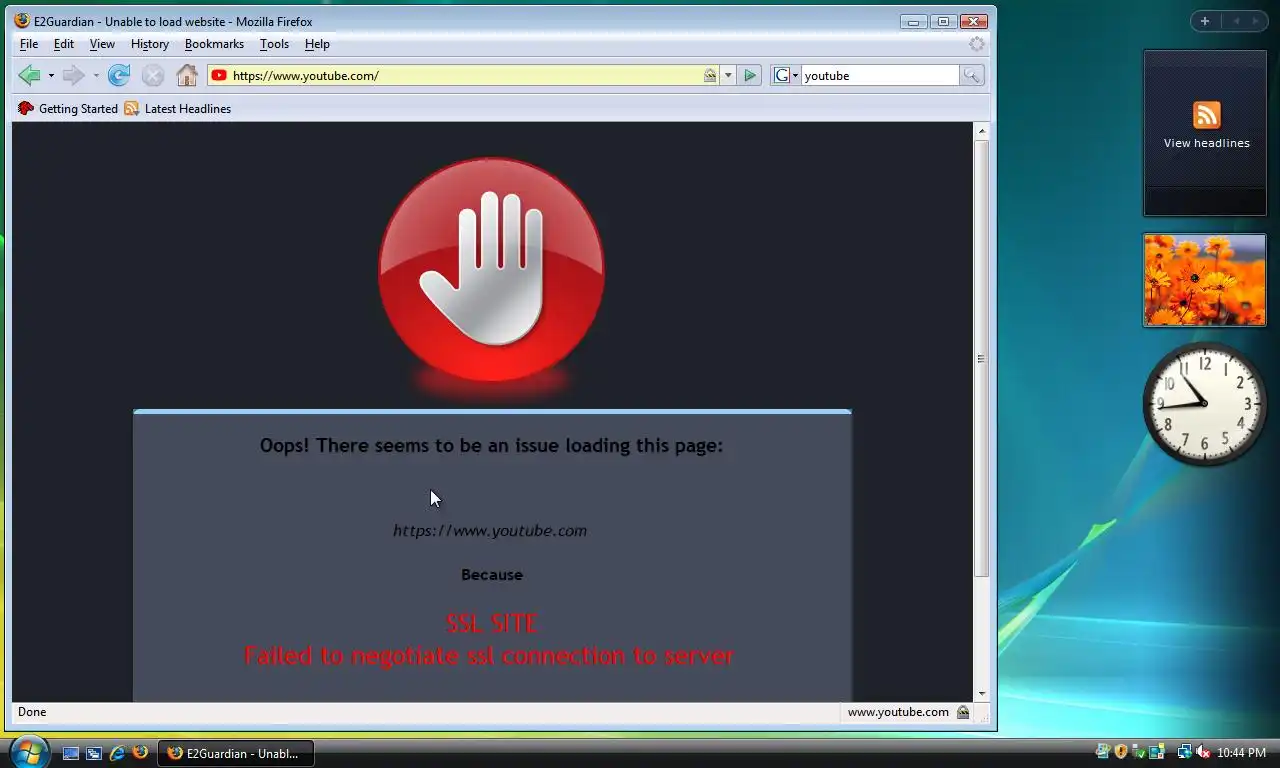Click the Done status bar text
The image size is (1280, 768).
coord(32,712)
